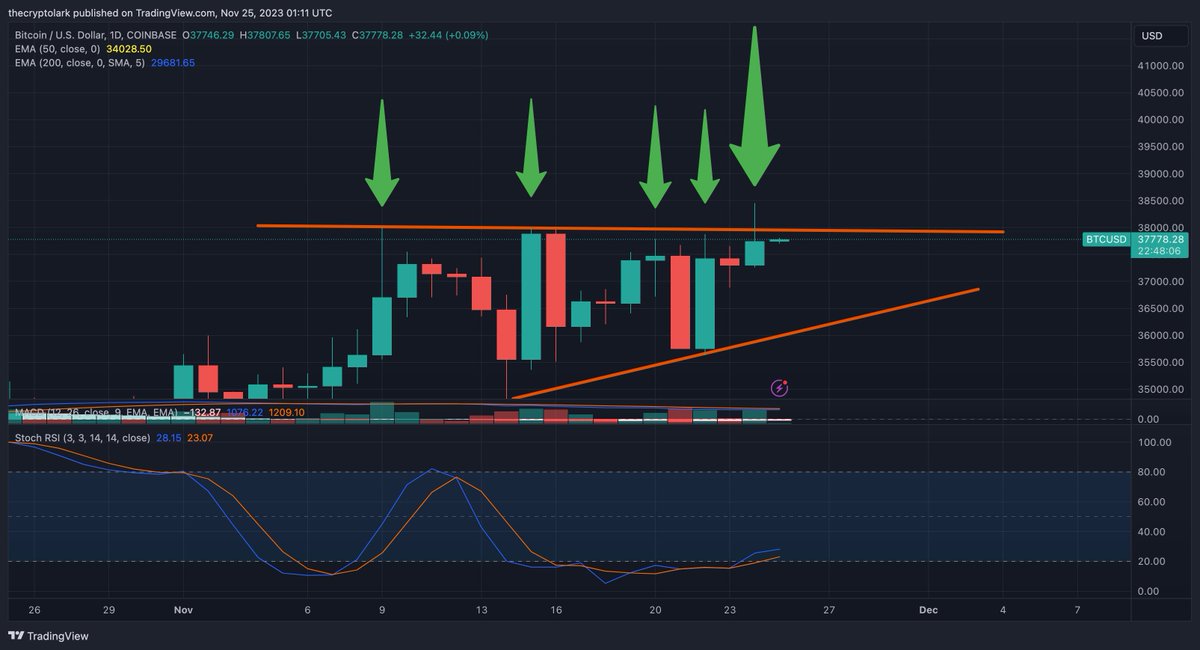The width and height of the screenshot is (1200, 650).
Task: Click the high price H37807.65
Action: click(x=263, y=34)
